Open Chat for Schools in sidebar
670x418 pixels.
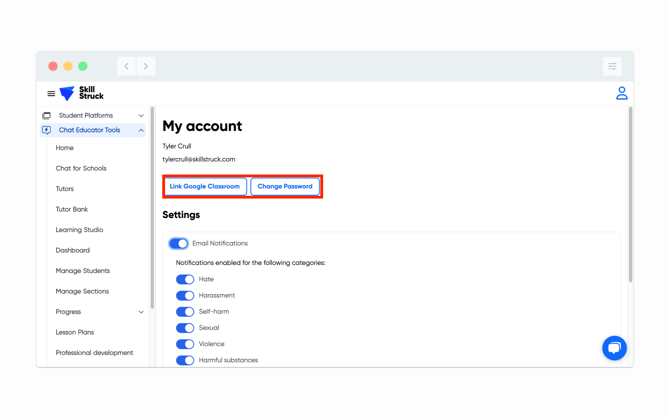tap(81, 168)
